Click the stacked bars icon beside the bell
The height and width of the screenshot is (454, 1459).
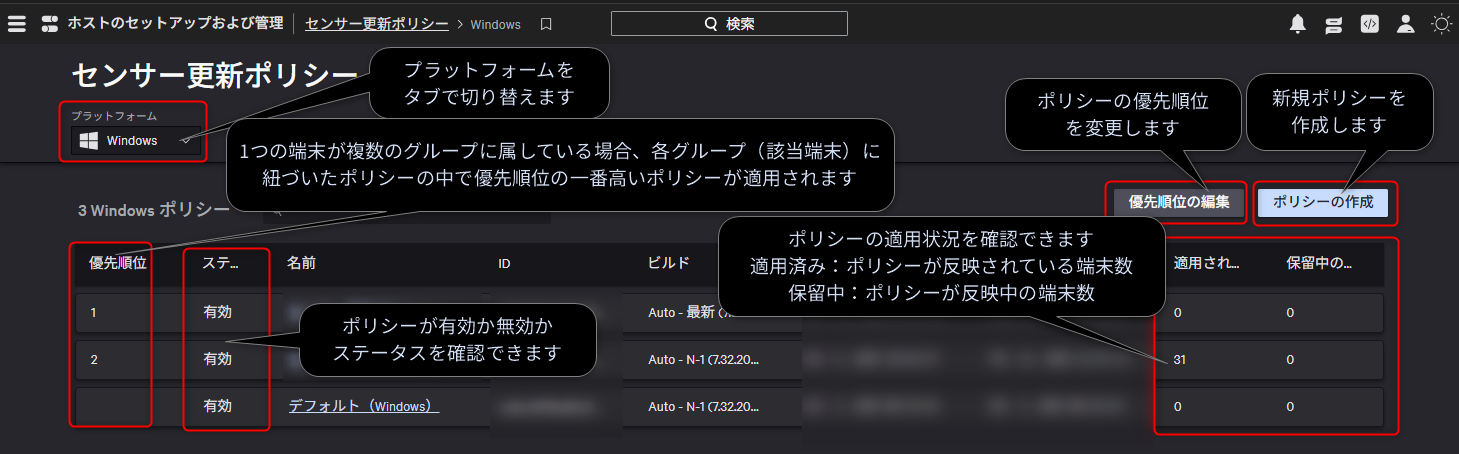coord(1333,24)
